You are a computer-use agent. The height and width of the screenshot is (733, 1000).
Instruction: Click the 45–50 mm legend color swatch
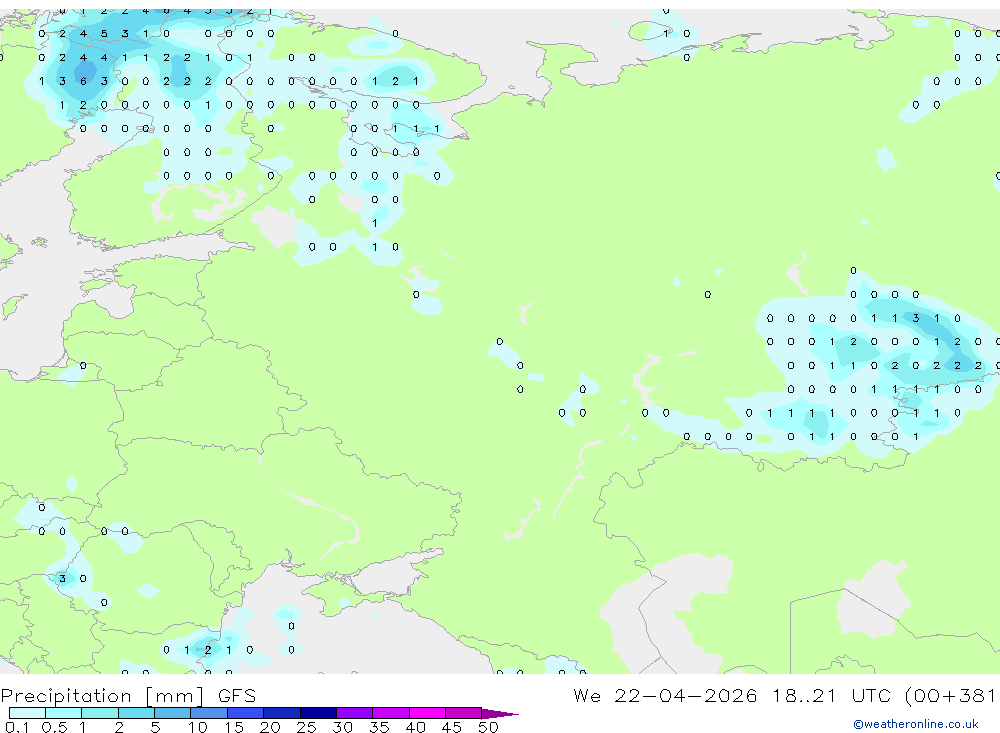coord(464,713)
